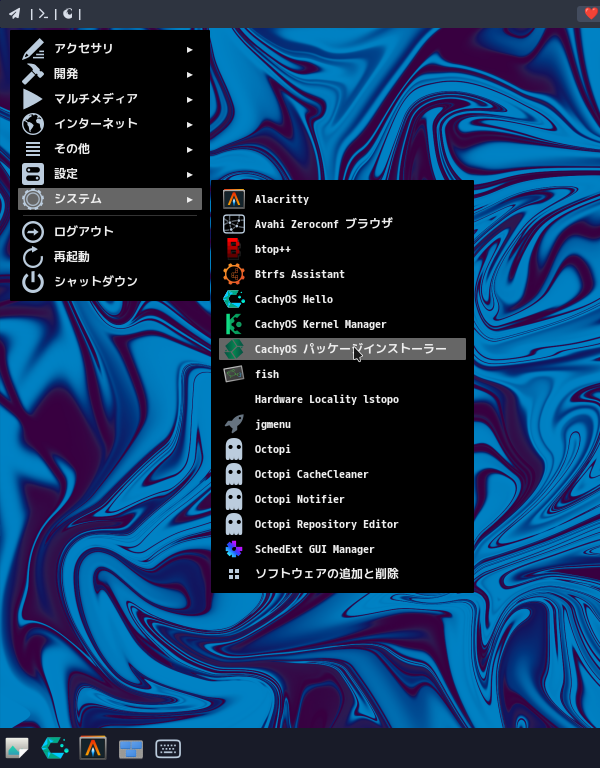This screenshot has width=600, height=768.
Task: Open the 設定 menu category
Action: pos(110,174)
